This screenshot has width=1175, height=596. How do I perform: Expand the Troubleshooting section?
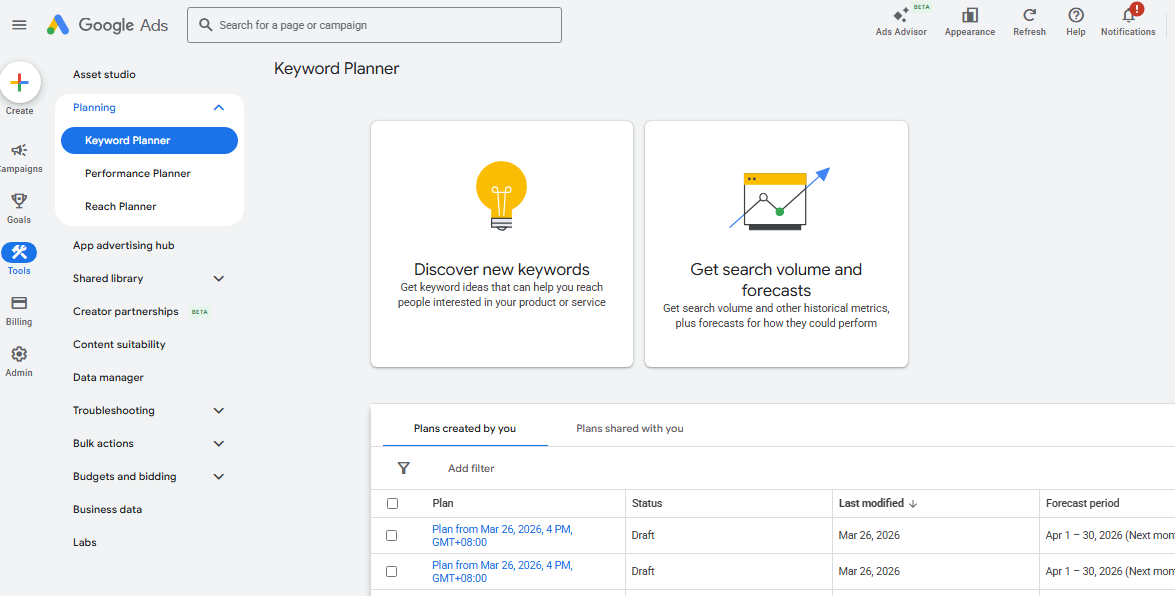click(x=218, y=410)
